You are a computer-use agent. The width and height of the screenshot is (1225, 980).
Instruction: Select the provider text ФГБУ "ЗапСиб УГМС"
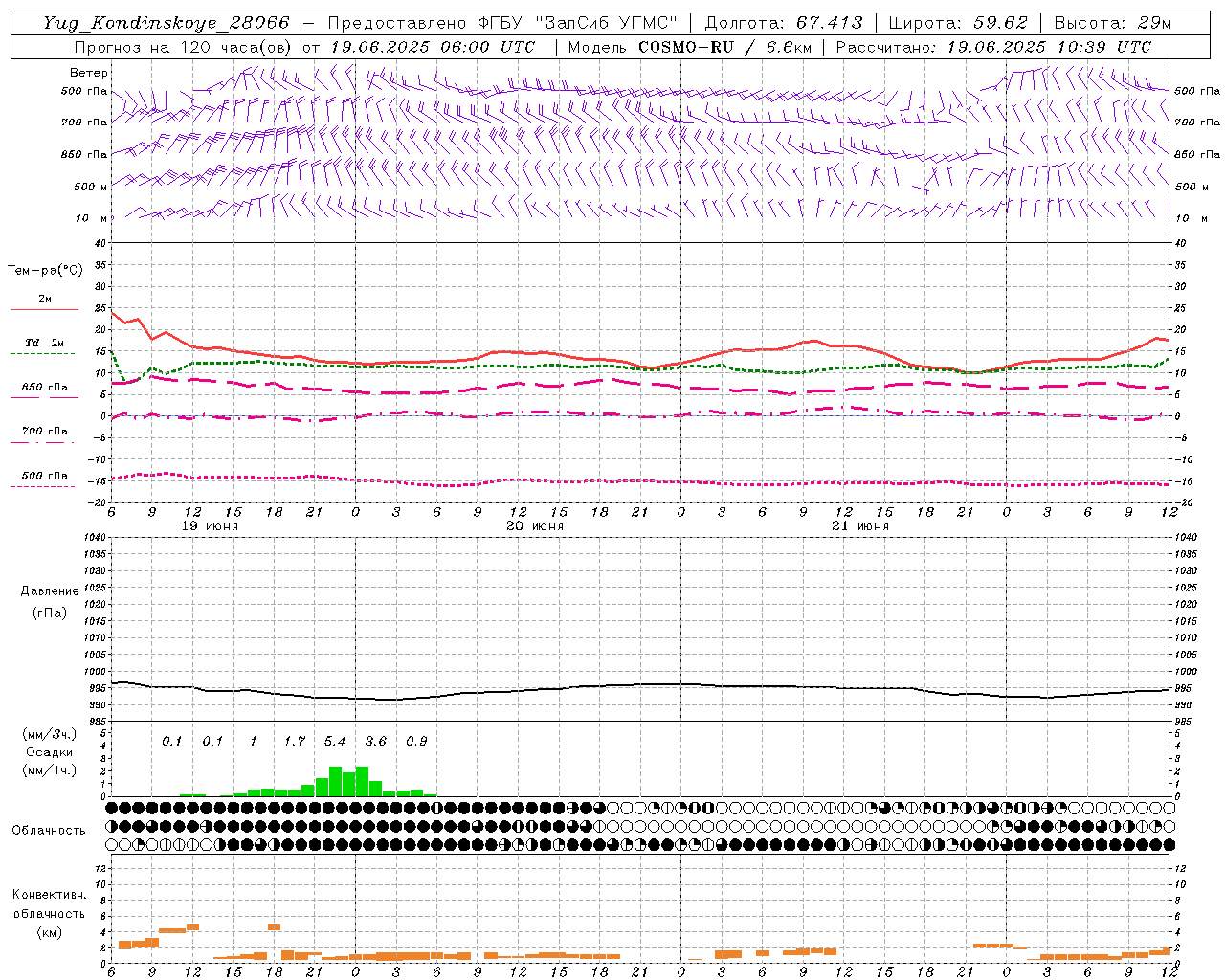pos(577,23)
